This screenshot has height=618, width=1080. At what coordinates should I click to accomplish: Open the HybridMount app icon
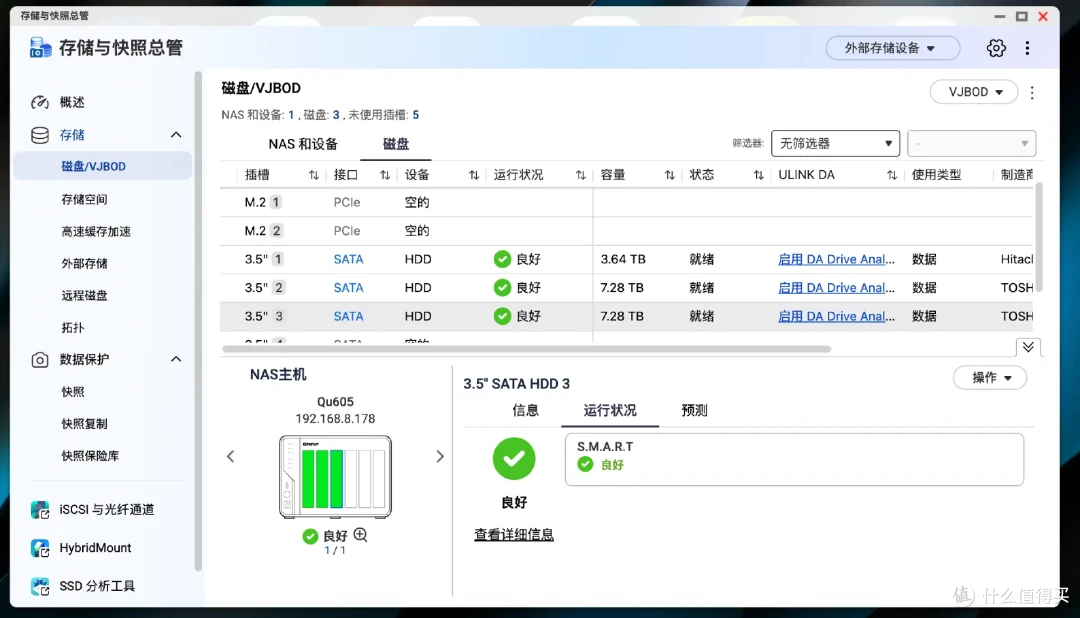(x=40, y=548)
